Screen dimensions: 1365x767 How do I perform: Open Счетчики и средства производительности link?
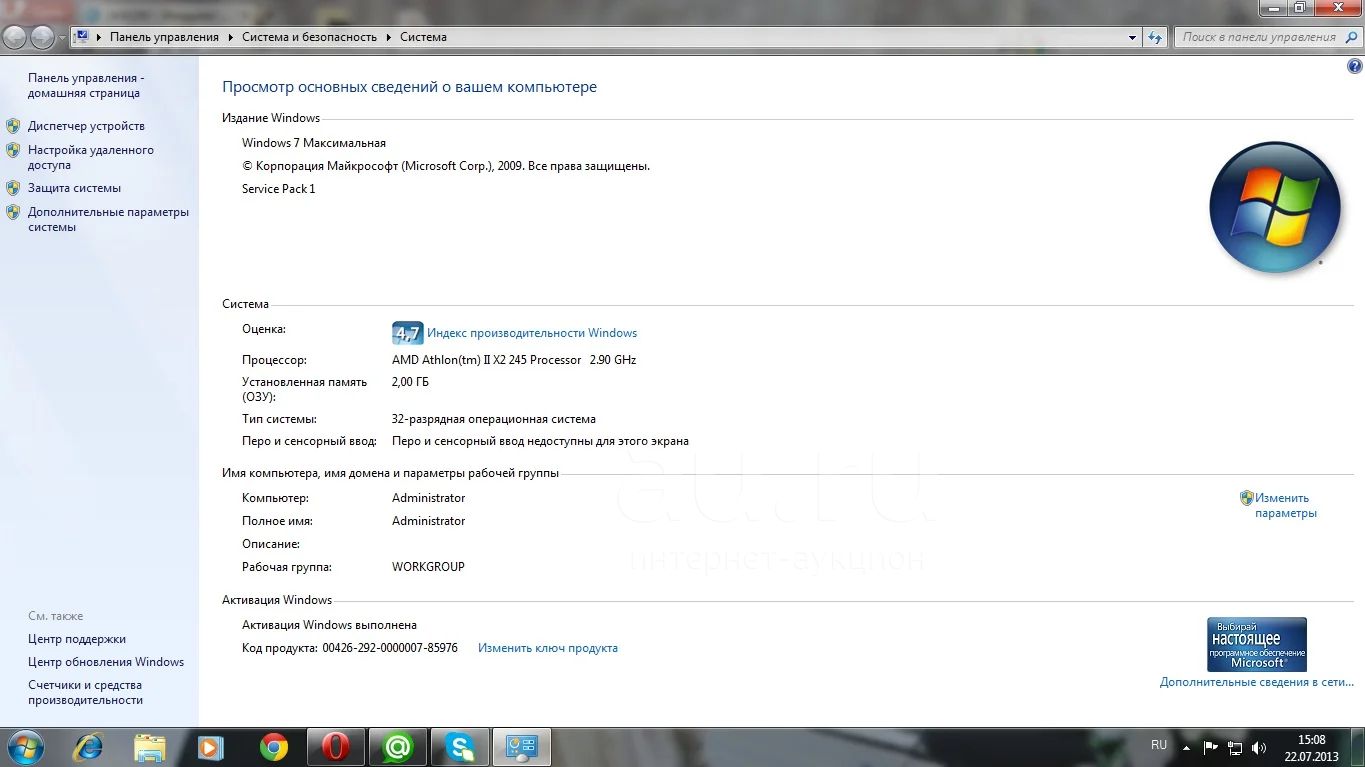pos(86,693)
